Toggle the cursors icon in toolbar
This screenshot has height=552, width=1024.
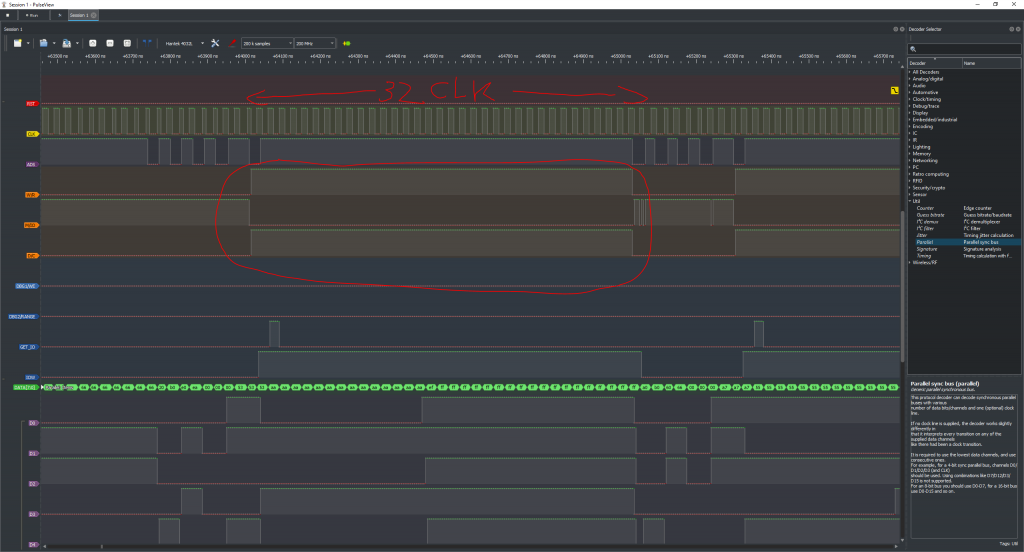coord(147,43)
